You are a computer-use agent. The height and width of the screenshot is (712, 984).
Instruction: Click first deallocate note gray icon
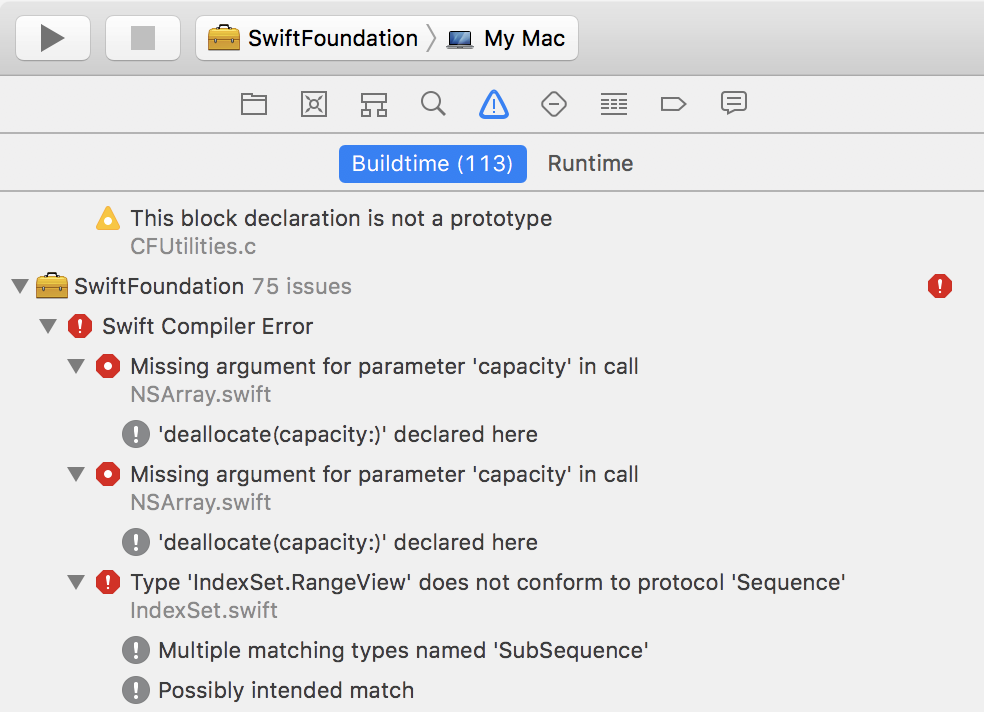point(136,434)
